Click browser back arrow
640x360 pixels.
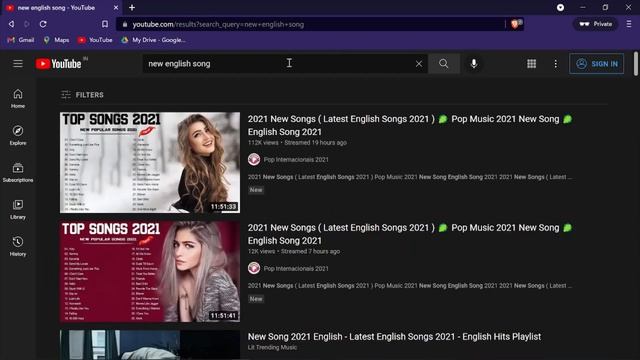(11, 24)
